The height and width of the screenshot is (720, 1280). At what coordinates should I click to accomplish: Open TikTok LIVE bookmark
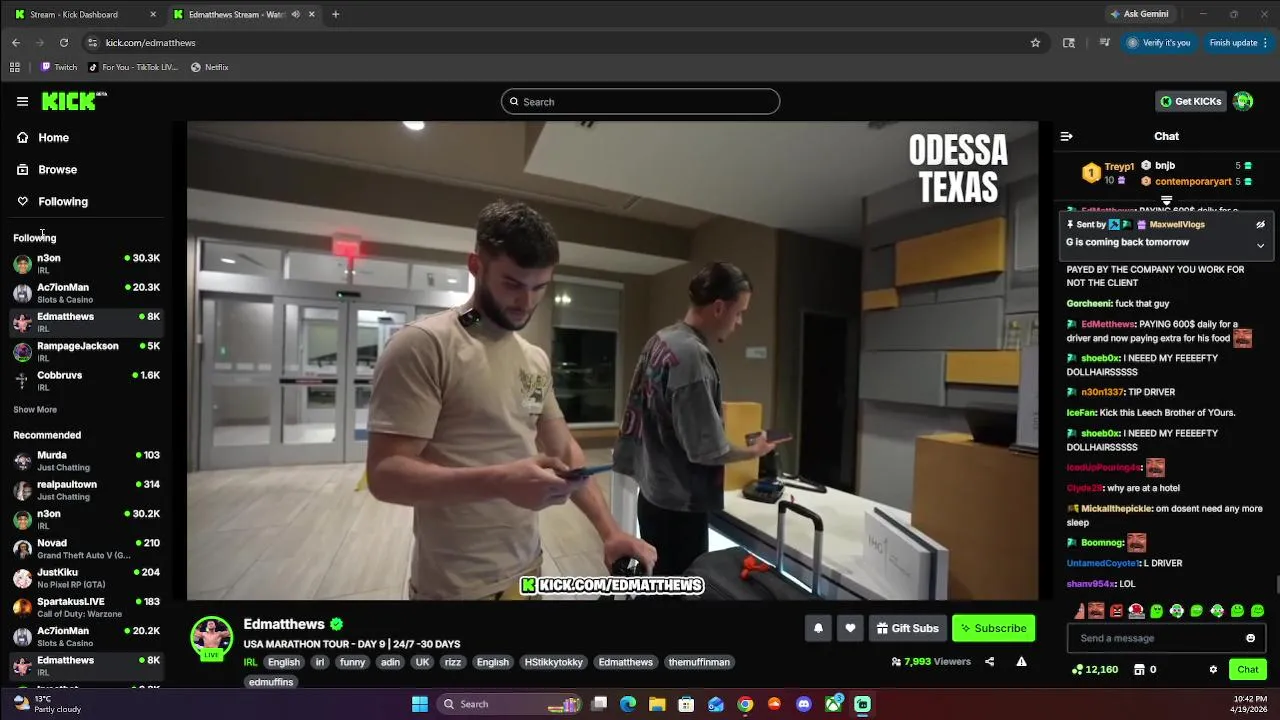click(x=133, y=67)
